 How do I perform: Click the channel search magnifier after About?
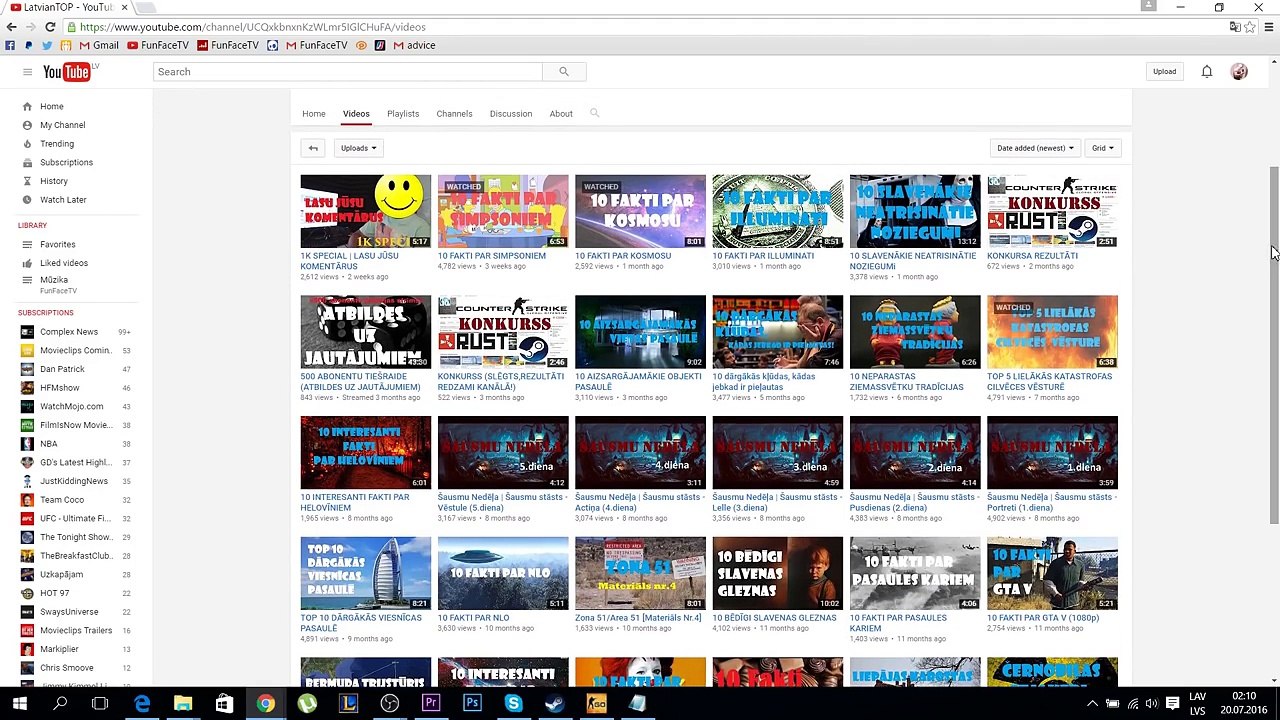coord(594,113)
